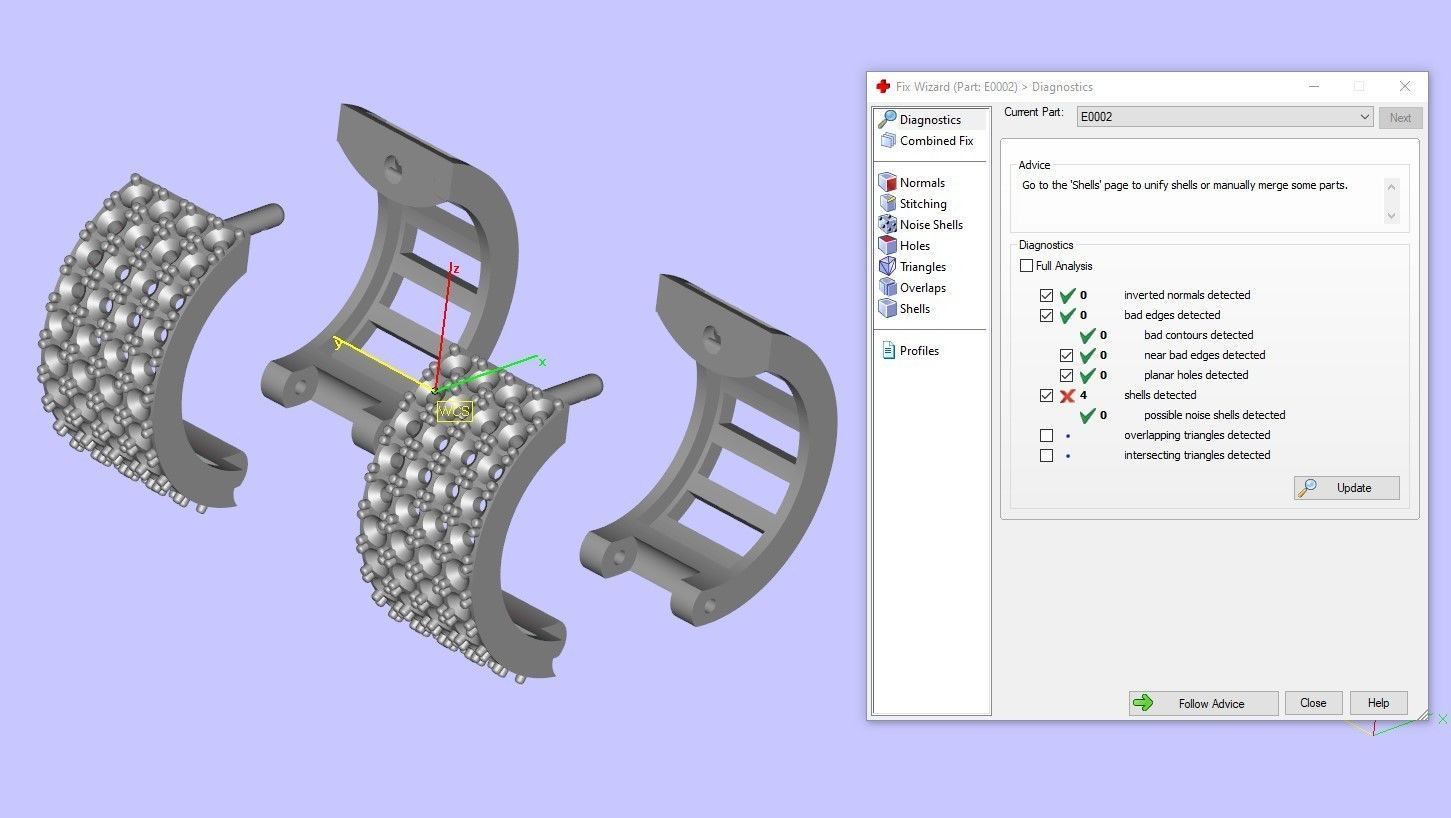Click the Close button at dialog bottom
Image resolution: width=1451 pixels, height=818 pixels.
1313,703
